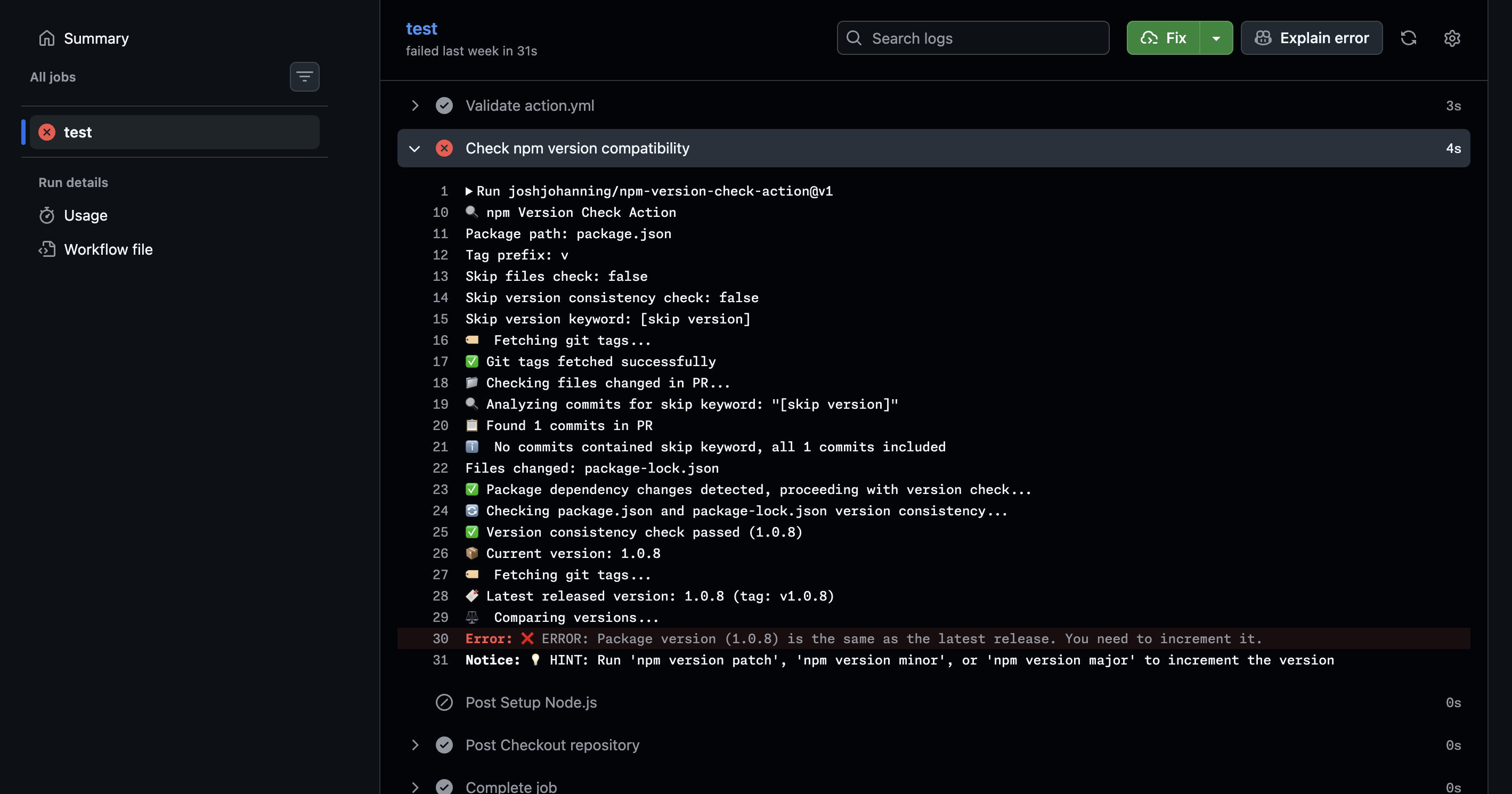Screen dimensions: 1512x794
Task: Open the Summary page
Action: pos(96,38)
